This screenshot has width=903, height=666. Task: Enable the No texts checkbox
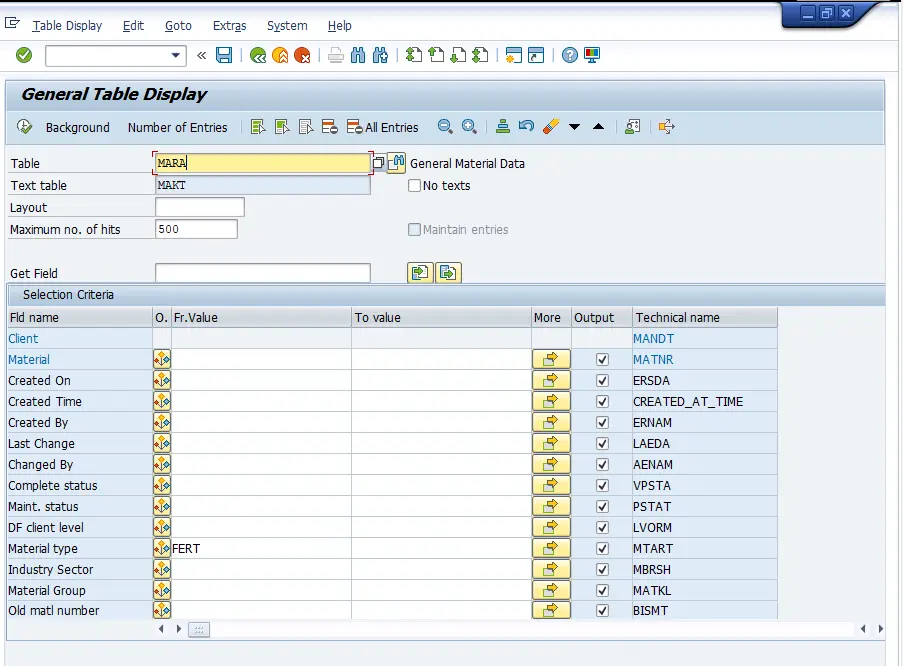coord(415,185)
